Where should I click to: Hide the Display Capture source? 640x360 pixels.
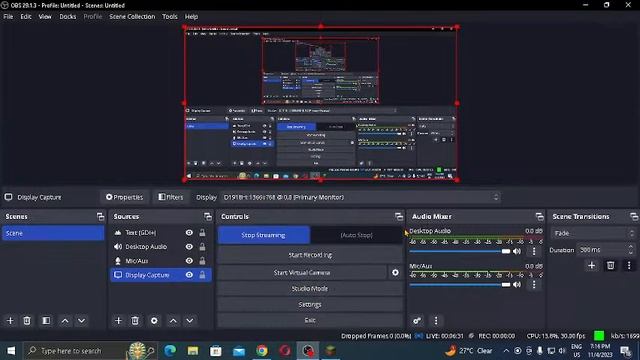click(189, 275)
